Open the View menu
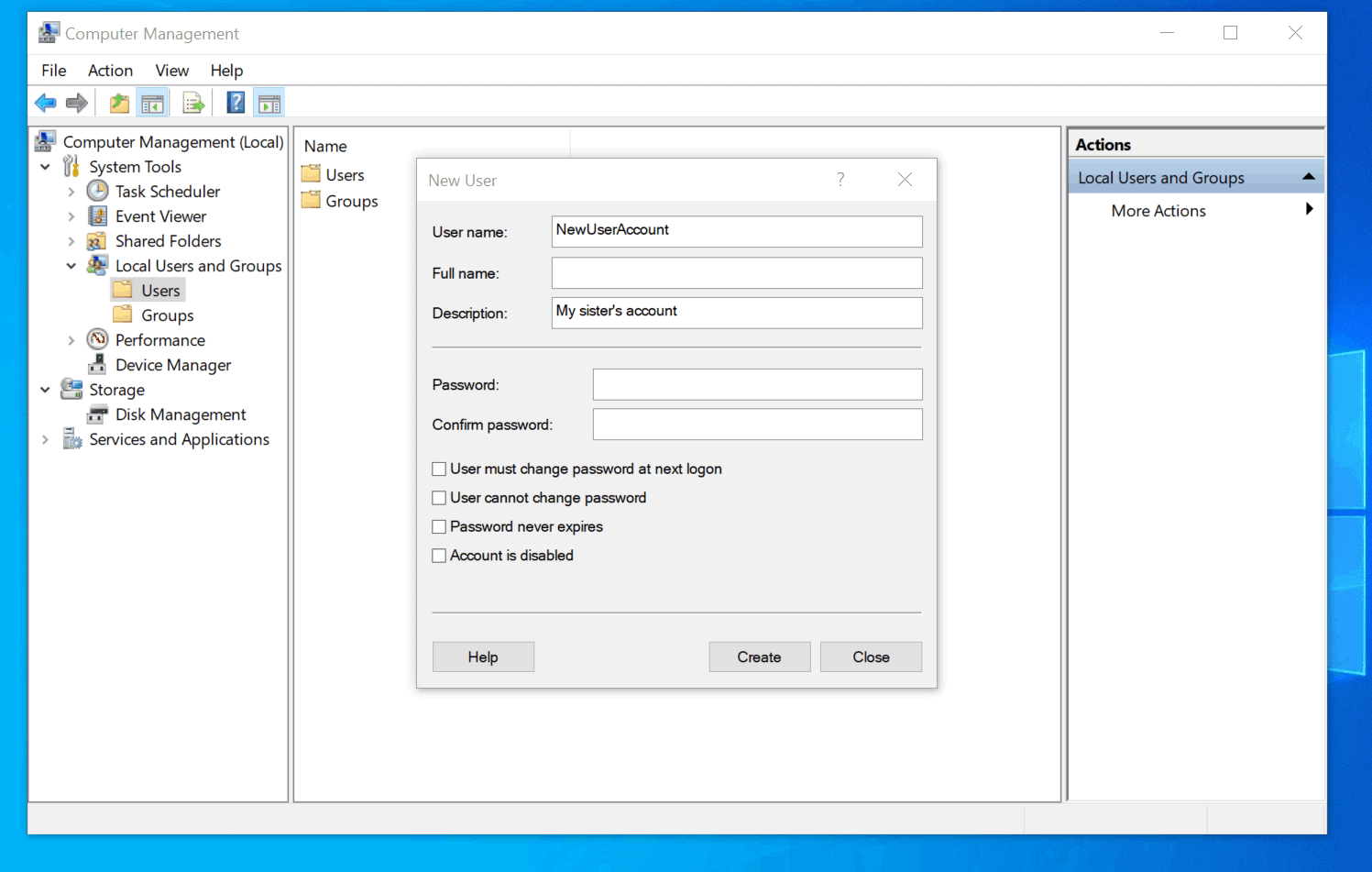This screenshot has height=872, width=1372. point(171,71)
